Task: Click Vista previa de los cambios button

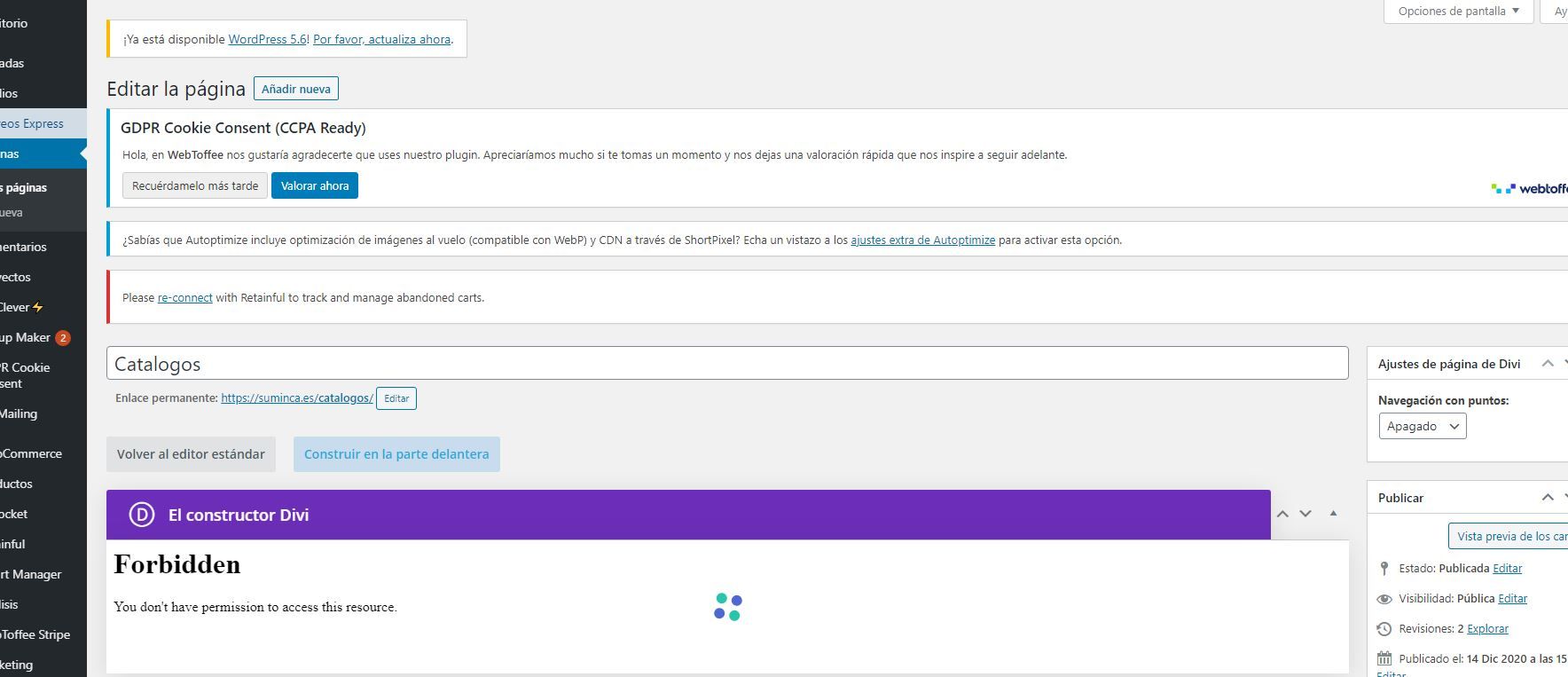Action: click(x=1508, y=536)
